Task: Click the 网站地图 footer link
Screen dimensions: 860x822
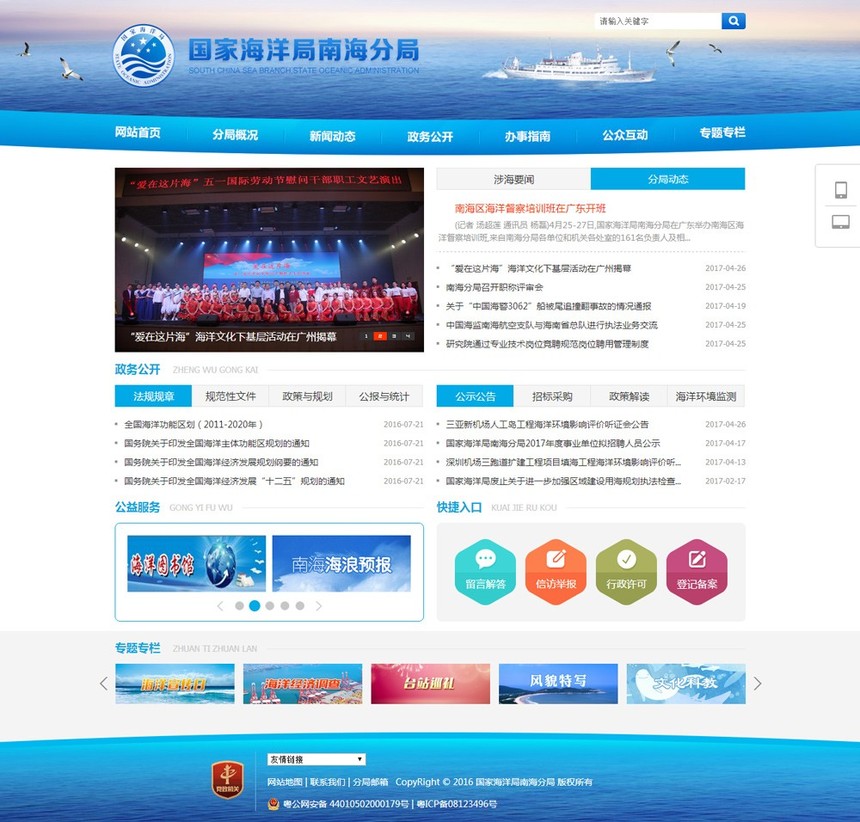Action: (x=285, y=782)
